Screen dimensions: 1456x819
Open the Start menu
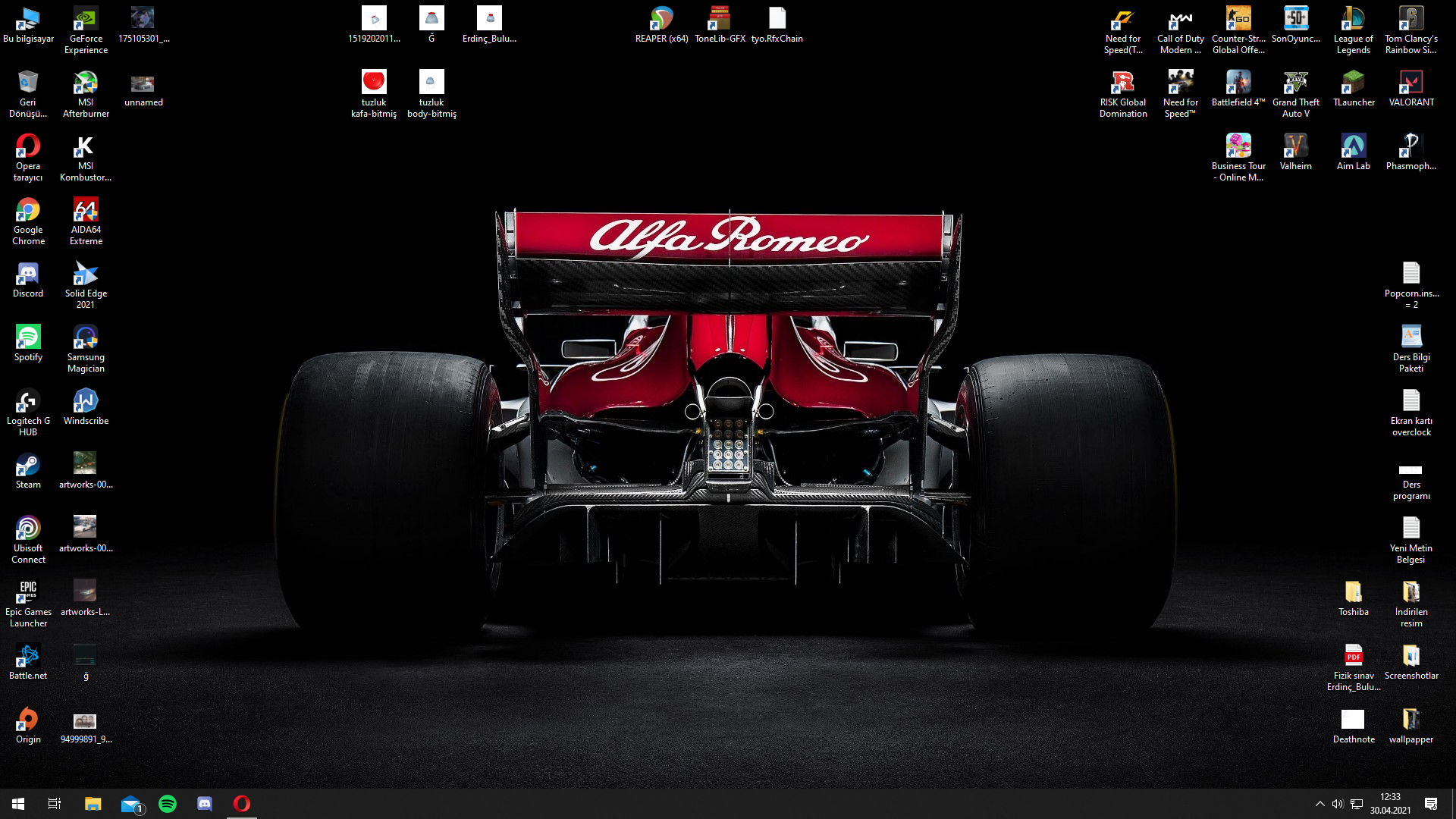pos(17,803)
